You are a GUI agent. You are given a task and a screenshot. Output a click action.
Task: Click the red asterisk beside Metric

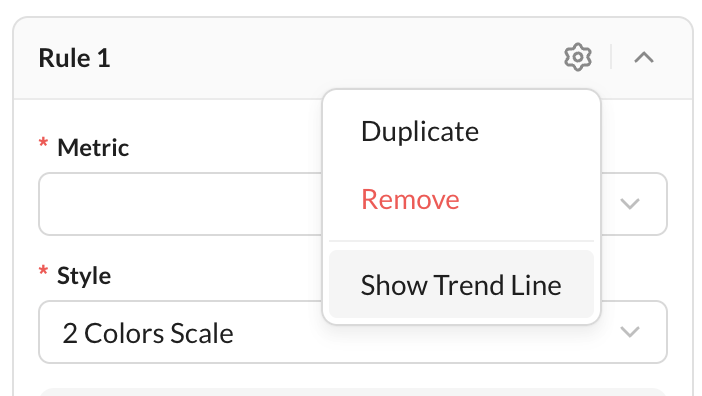[x=43, y=143]
